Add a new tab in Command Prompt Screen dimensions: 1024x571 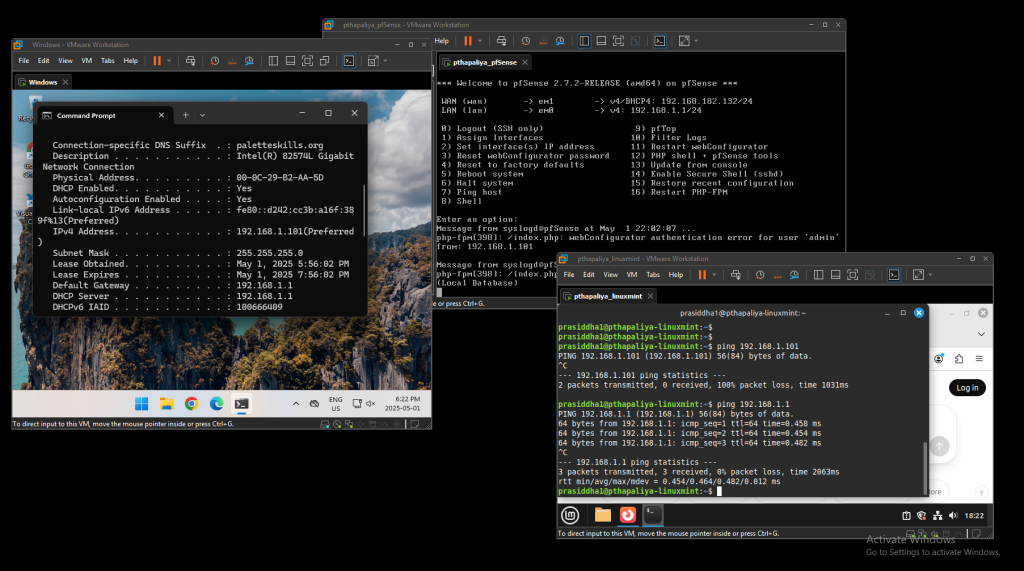185,115
